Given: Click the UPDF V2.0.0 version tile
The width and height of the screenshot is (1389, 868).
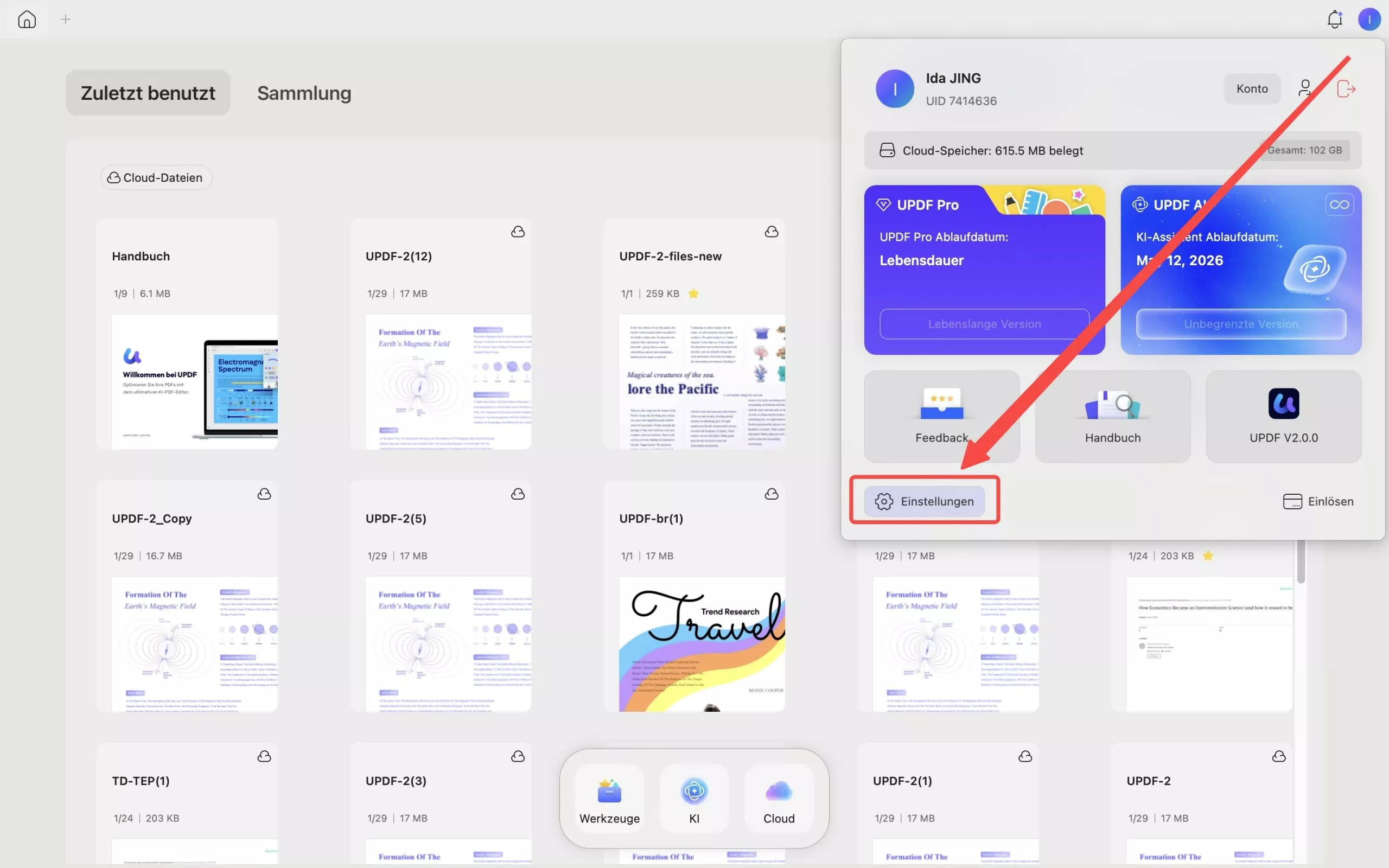Looking at the screenshot, I should pos(1283,416).
